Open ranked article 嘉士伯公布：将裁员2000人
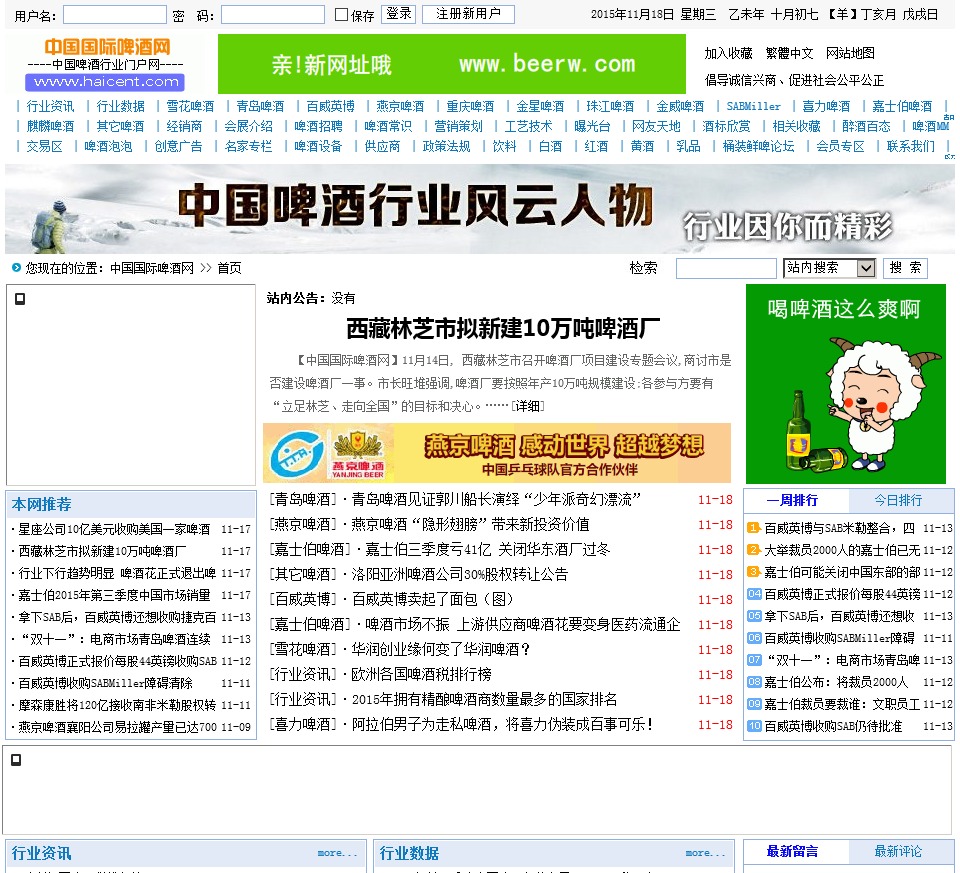 pyautogui.click(x=836, y=682)
